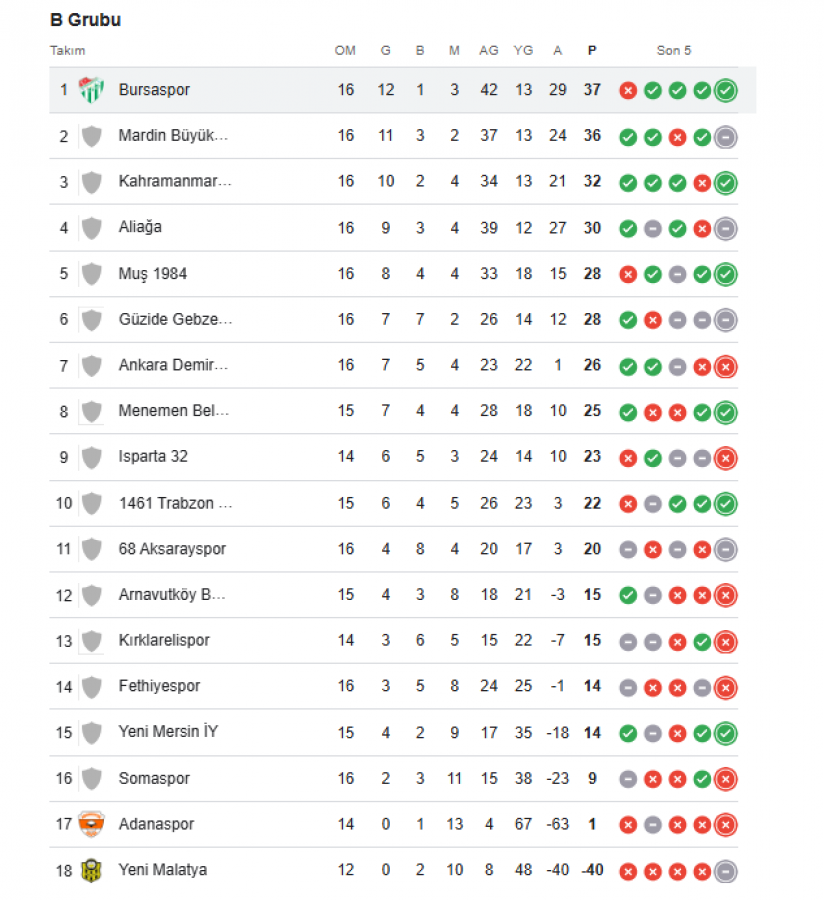This screenshot has height=900, width=824.
Task: Click the Yeni Malatya yellow crest
Action: click(91, 871)
